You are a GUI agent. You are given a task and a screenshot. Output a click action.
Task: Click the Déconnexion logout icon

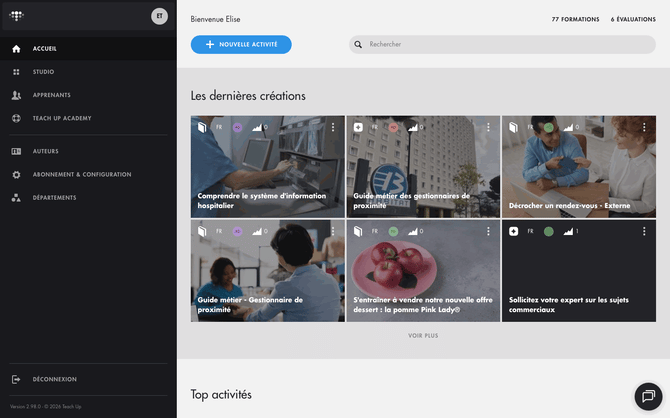coord(16,379)
